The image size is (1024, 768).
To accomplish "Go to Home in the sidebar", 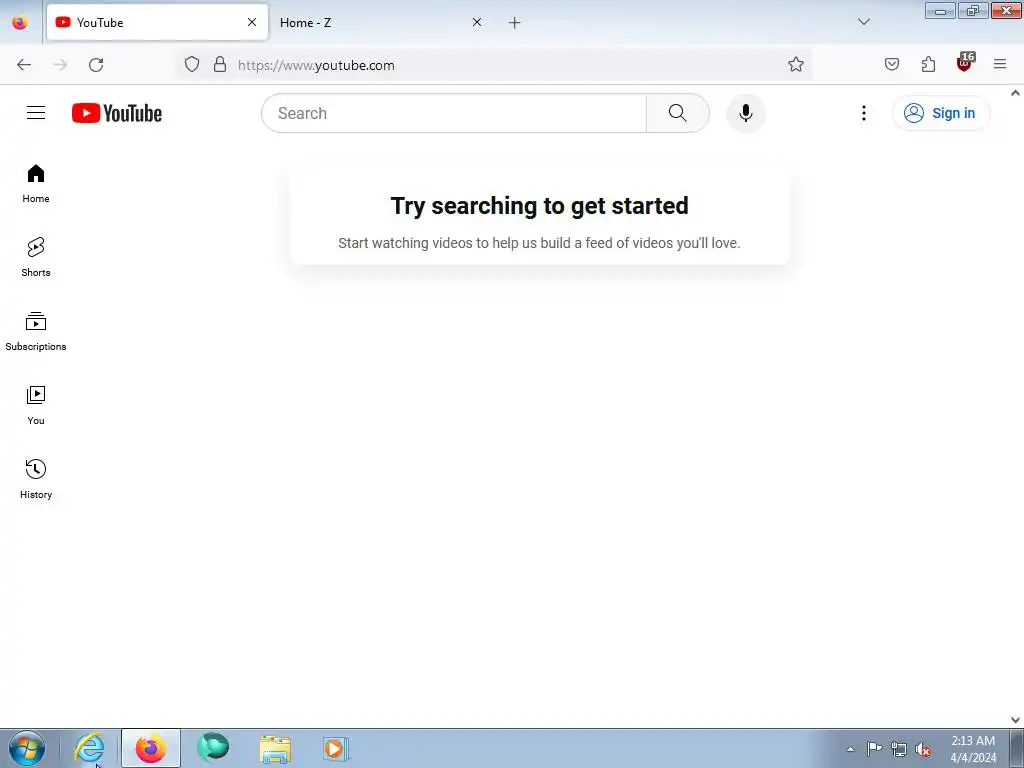I will click(x=36, y=184).
